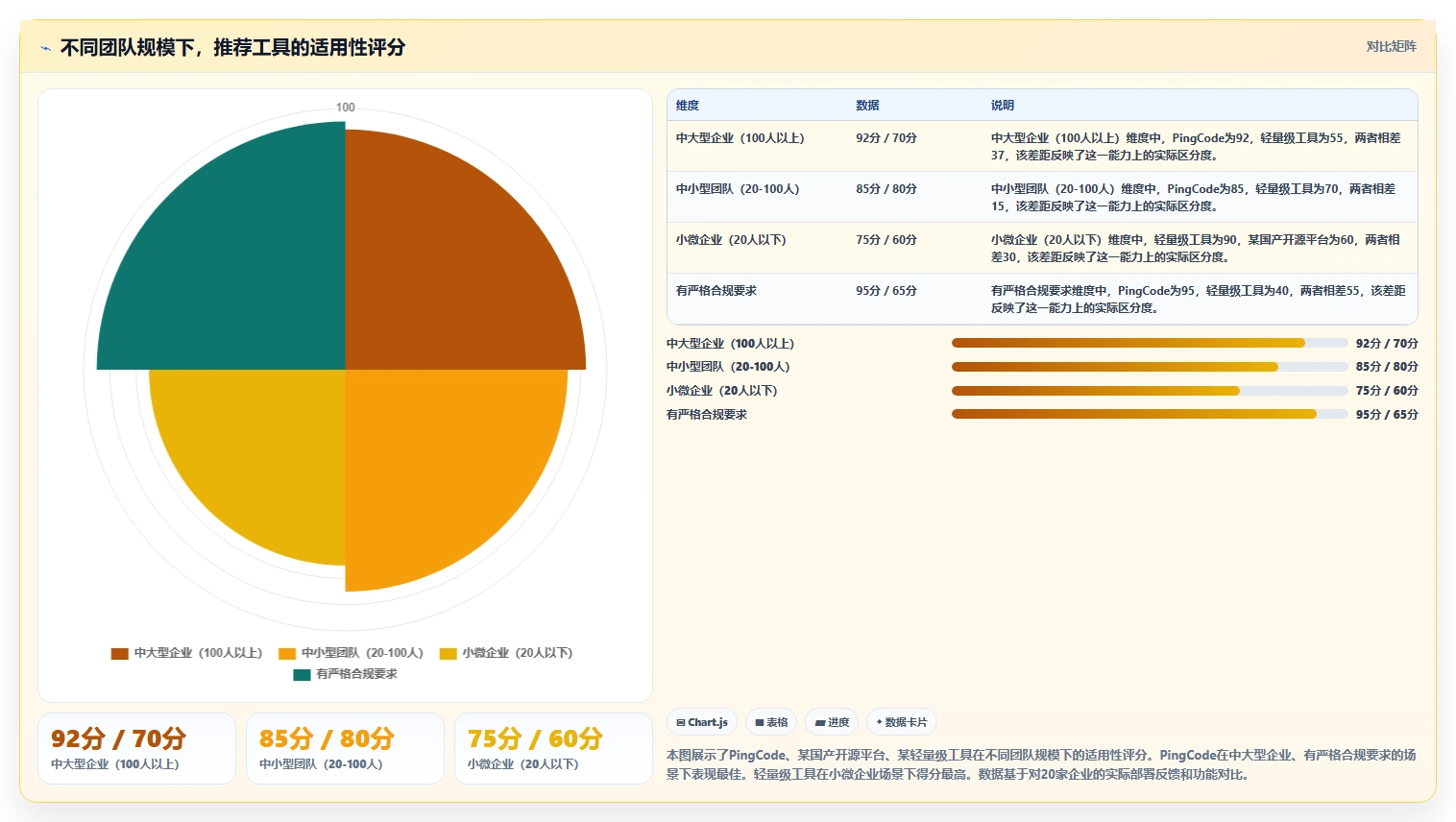Click the trend icon beside the chart title
This screenshot has height=822, width=1456.
click(x=45, y=48)
